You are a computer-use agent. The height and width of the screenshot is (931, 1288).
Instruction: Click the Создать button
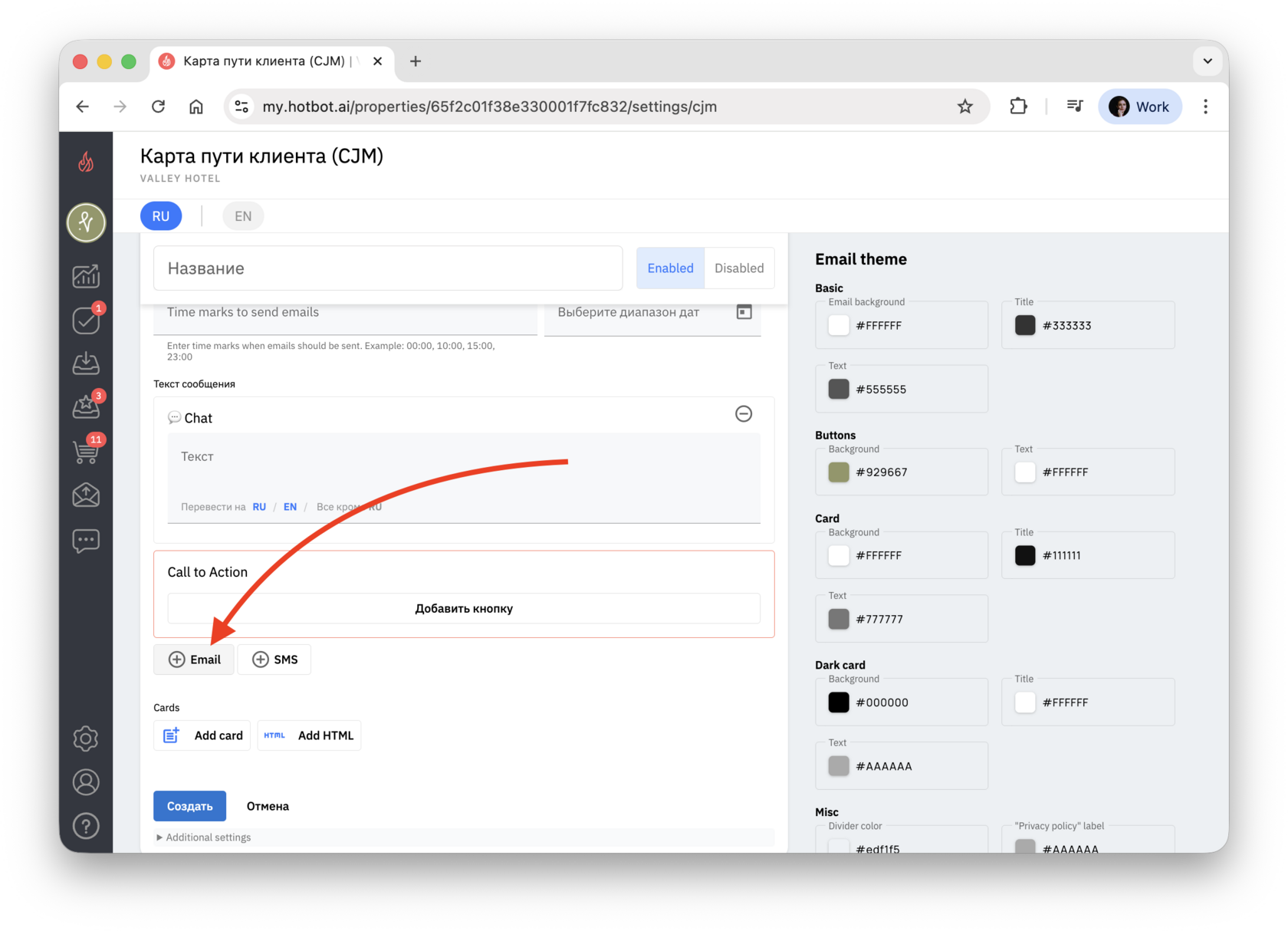pos(189,806)
